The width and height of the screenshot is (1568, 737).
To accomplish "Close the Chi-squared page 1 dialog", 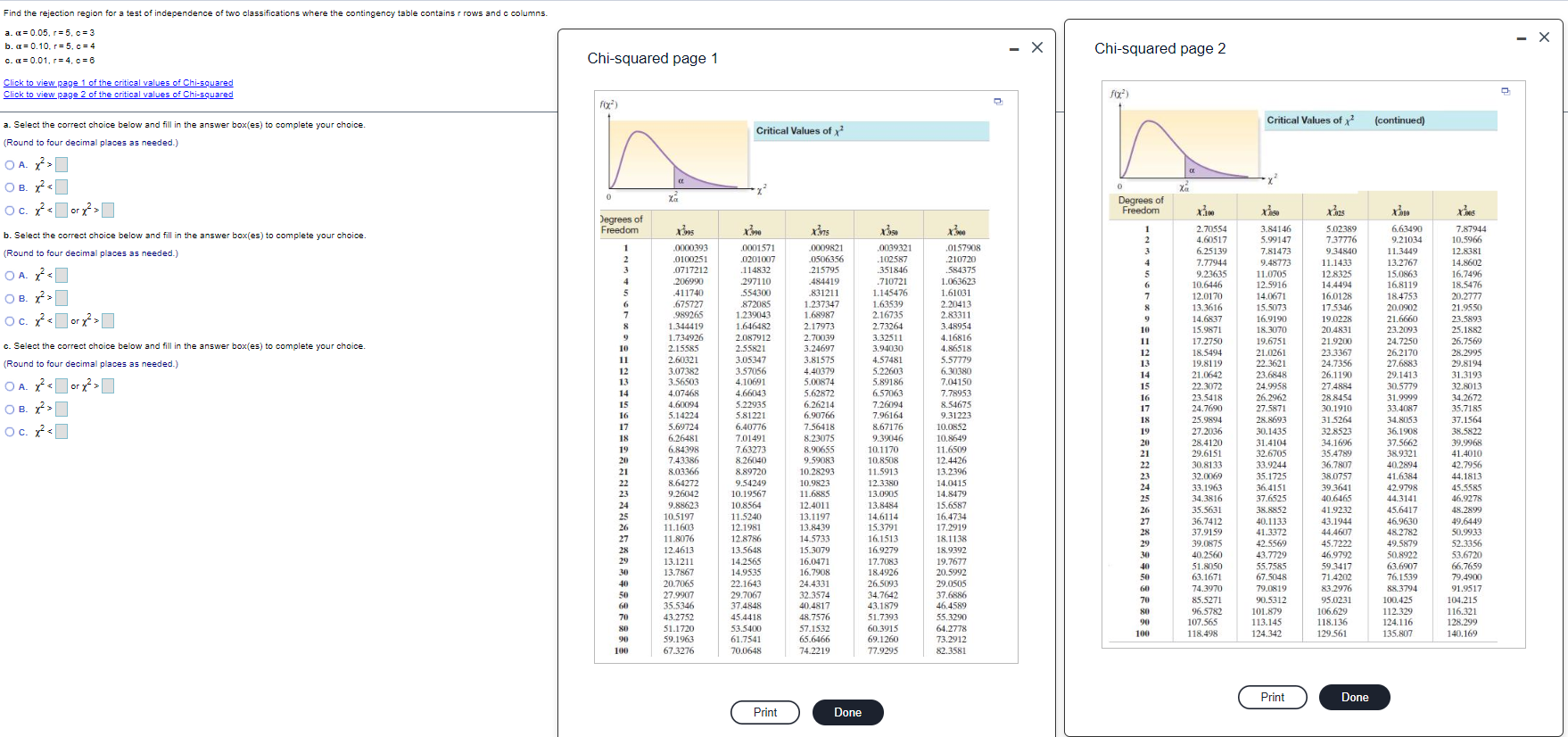I will click(x=1036, y=47).
